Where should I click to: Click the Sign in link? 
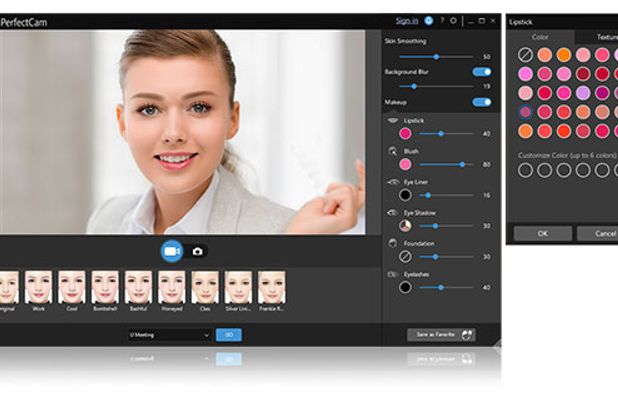pyautogui.click(x=407, y=21)
